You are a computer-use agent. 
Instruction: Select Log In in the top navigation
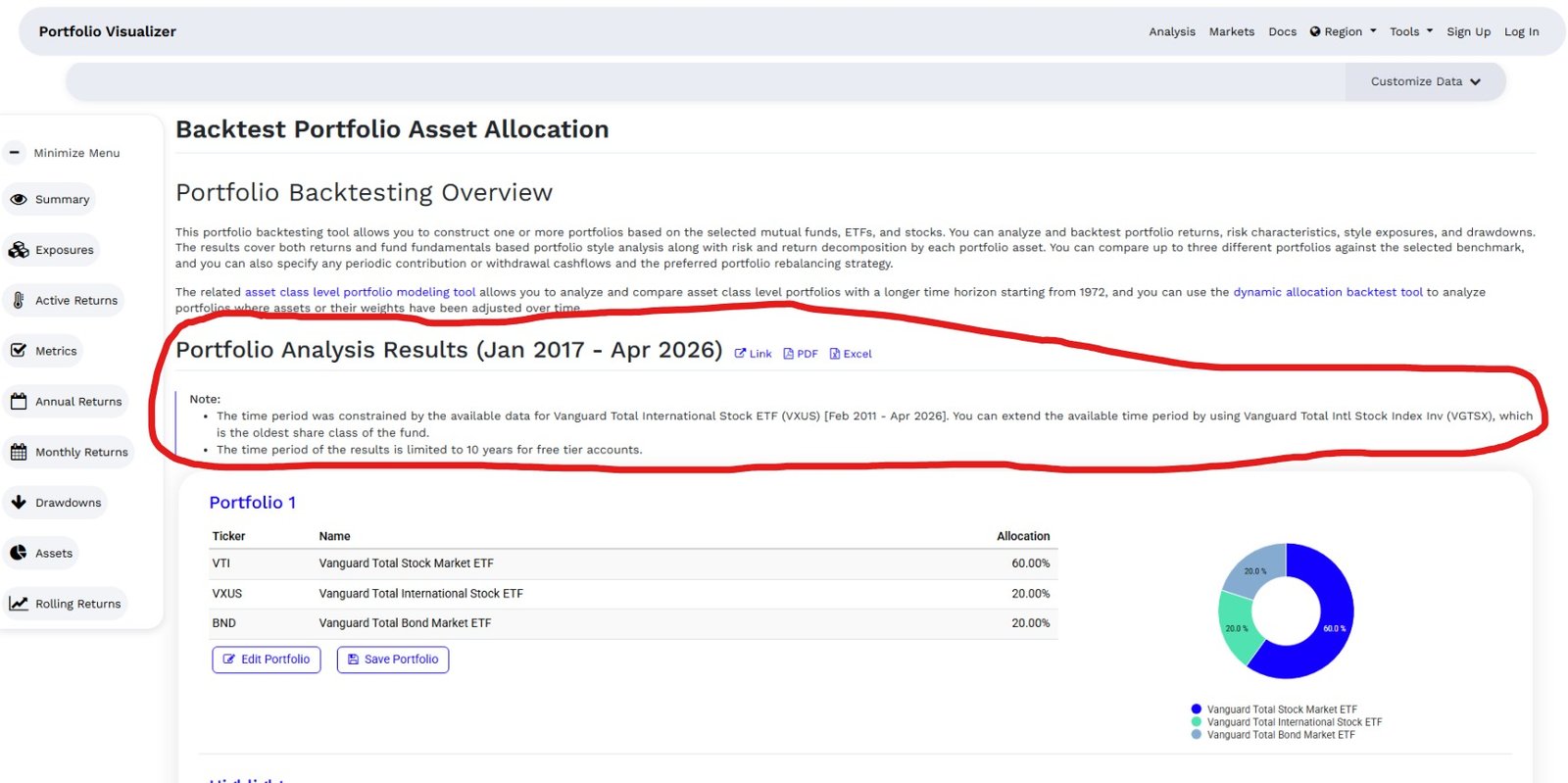click(1521, 31)
